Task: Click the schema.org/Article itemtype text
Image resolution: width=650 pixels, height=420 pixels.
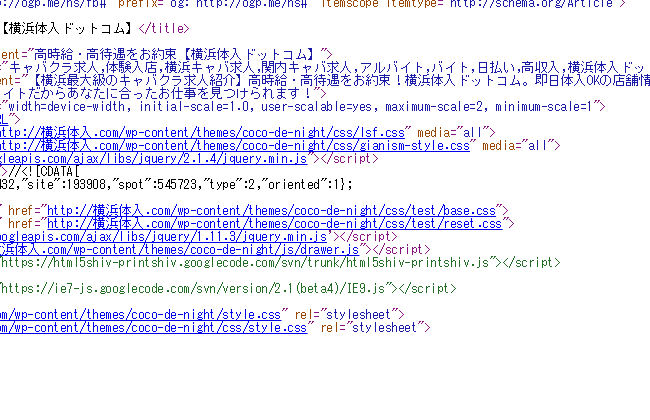Action: [531, 4]
